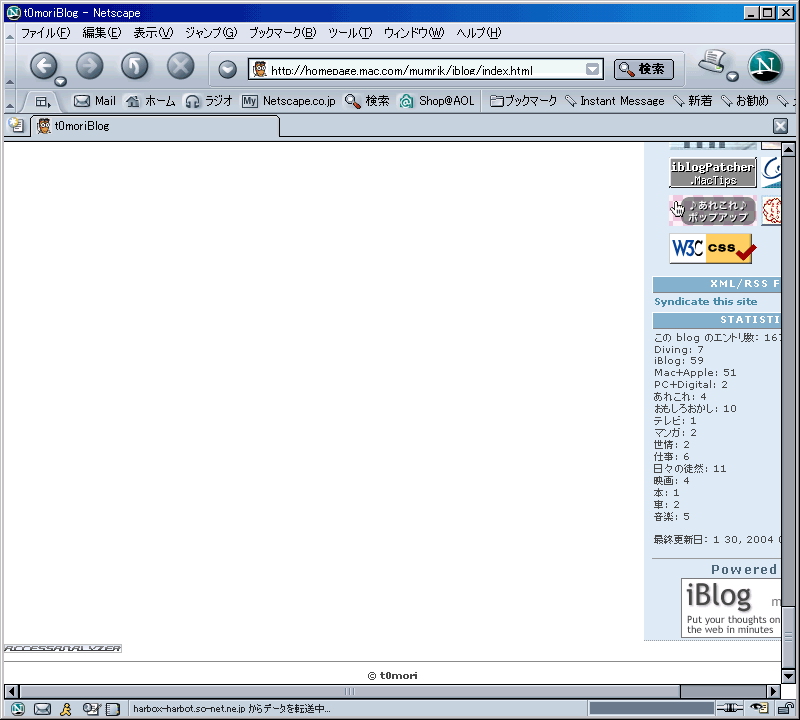The height and width of the screenshot is (720, 800).
Task: Expand the round menu button left of URL bar
Action: tap(228, 69)
